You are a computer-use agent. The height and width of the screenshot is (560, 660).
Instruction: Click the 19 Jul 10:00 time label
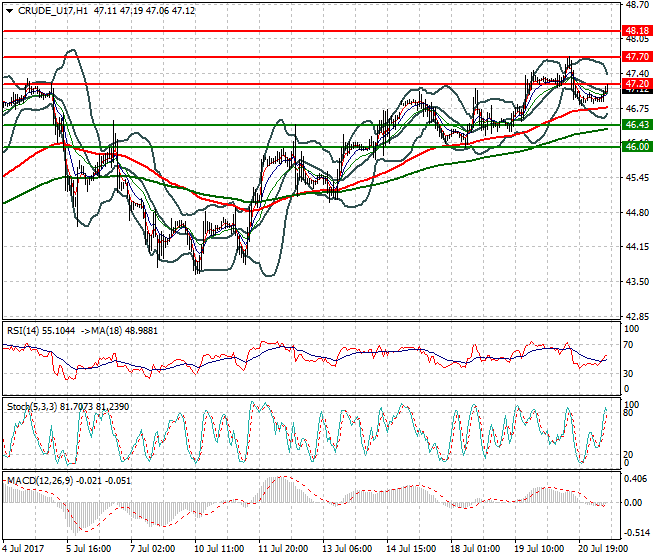click(x=539, y=549)
